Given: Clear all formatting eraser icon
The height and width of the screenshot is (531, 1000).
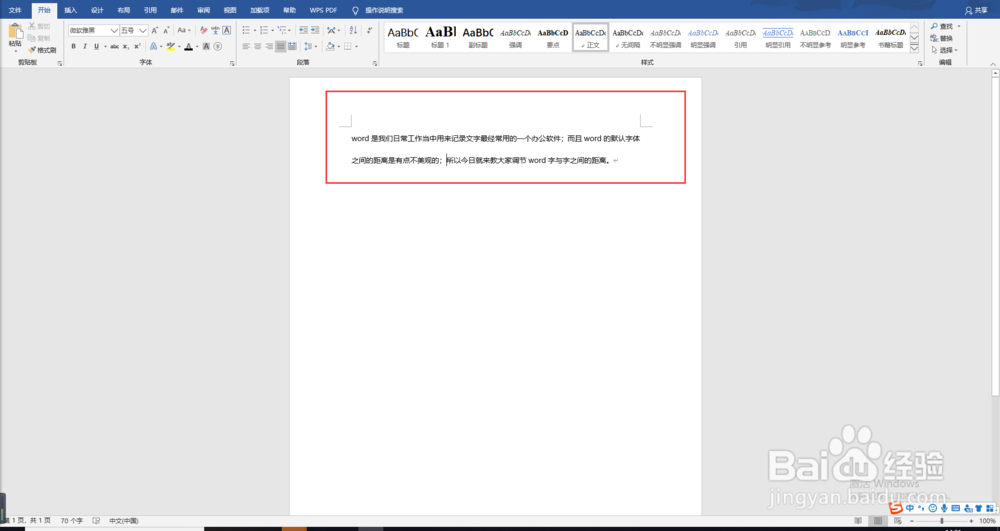Looking at the screenshot, I should [203, 30].
